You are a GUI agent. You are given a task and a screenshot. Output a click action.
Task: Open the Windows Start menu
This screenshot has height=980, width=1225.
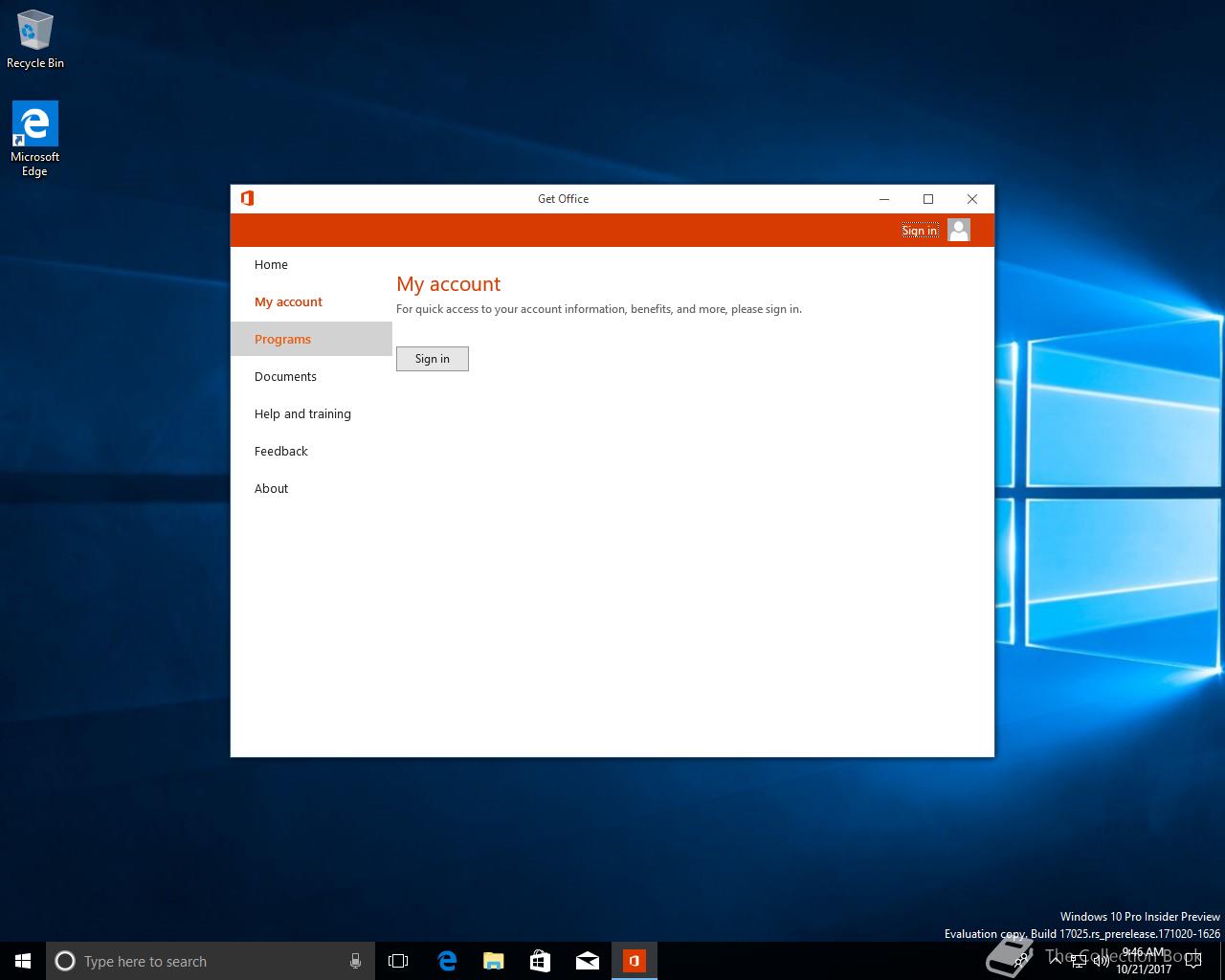[23, 961]
